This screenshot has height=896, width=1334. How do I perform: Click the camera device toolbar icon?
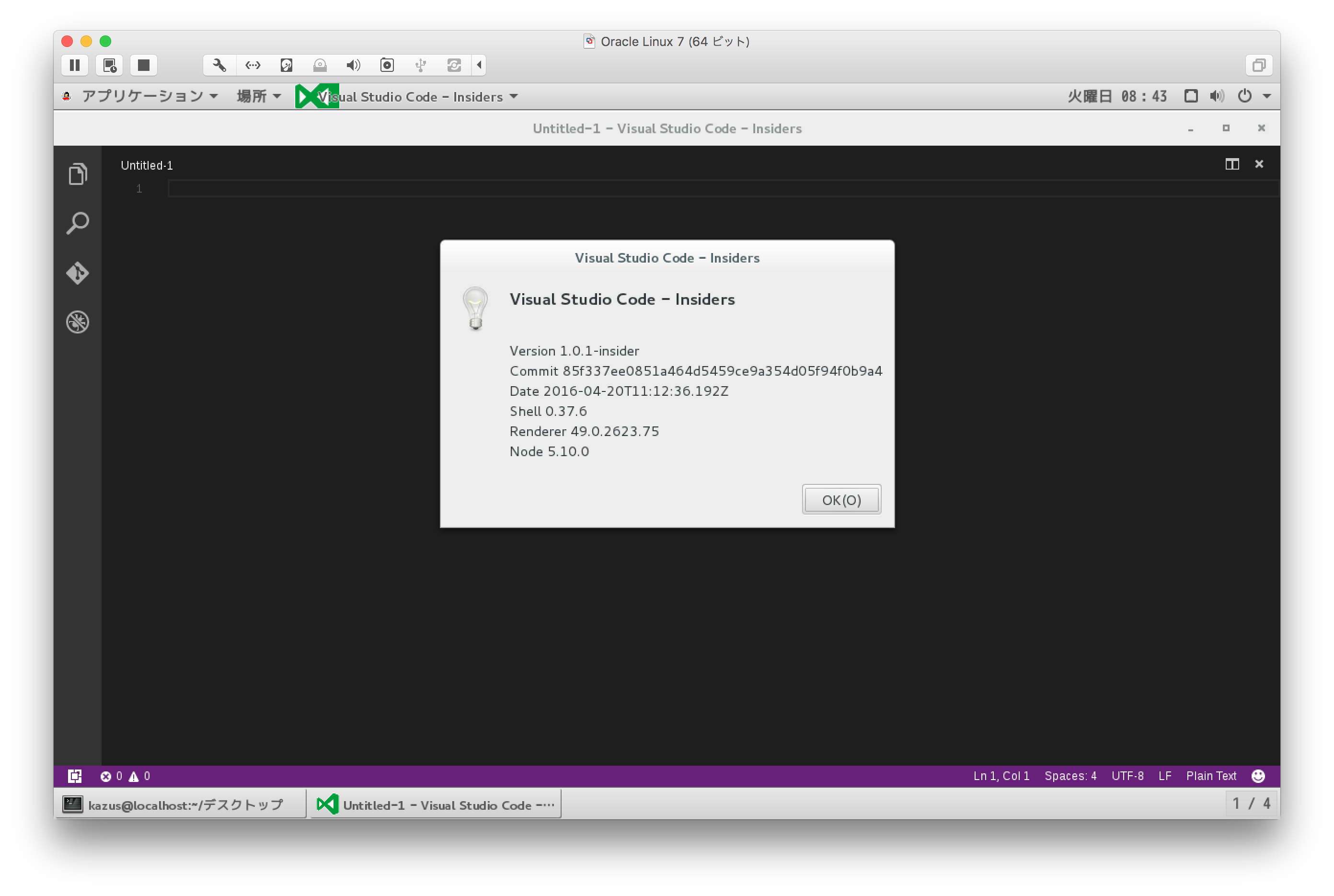point(387,65)
